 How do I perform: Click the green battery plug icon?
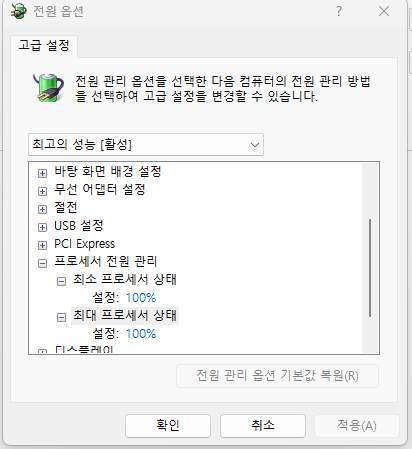point(49,88)
